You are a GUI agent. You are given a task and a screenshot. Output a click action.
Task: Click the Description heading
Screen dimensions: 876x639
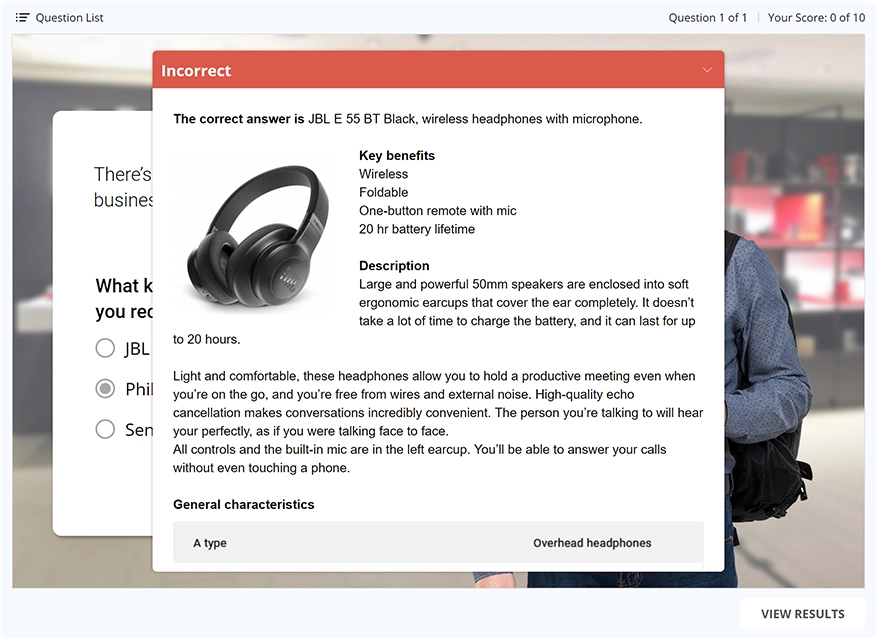394,266
